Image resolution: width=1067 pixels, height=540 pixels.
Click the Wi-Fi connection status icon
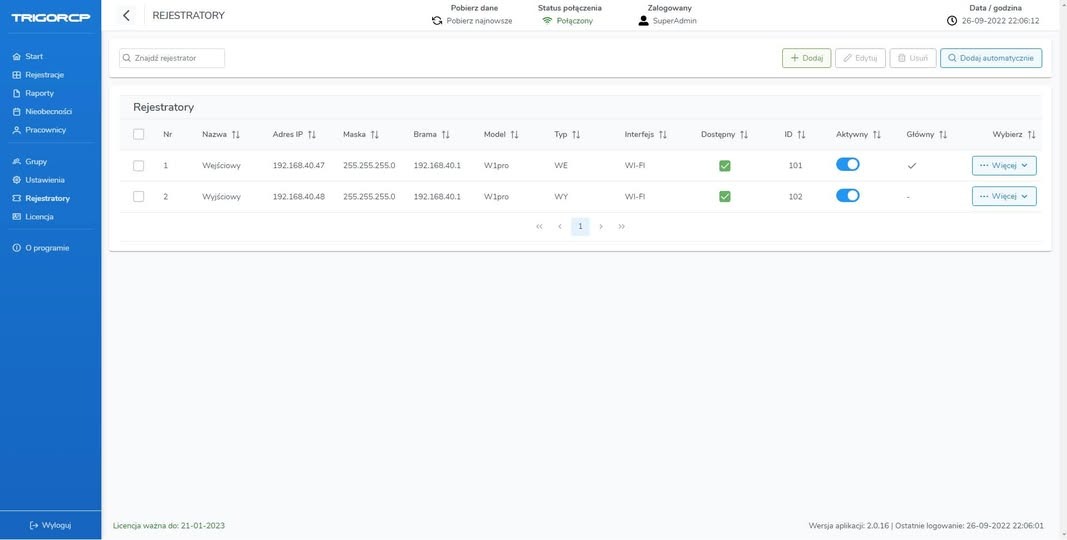coord(547,20)
